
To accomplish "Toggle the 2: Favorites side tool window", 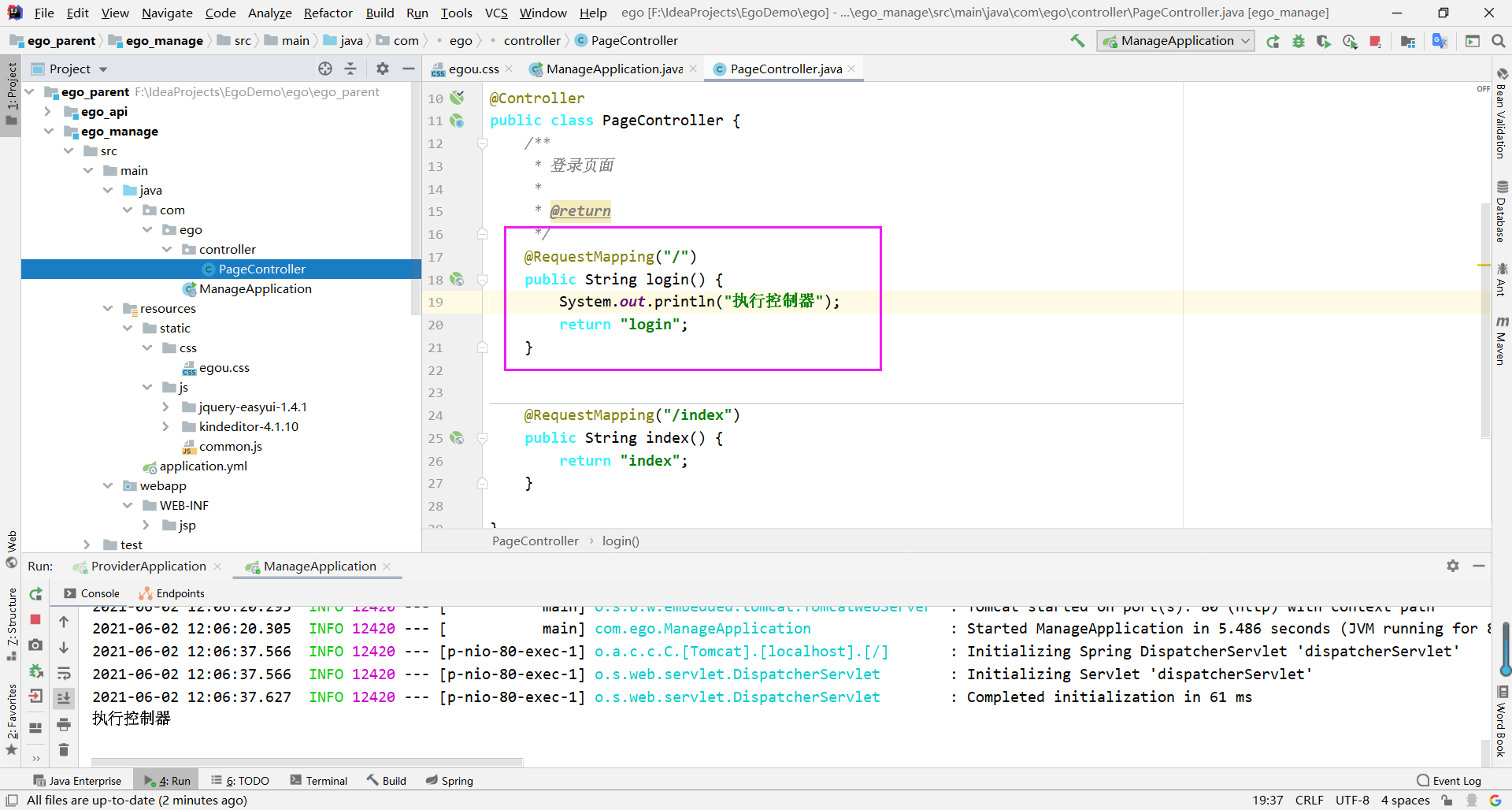I will coord(11,719).
